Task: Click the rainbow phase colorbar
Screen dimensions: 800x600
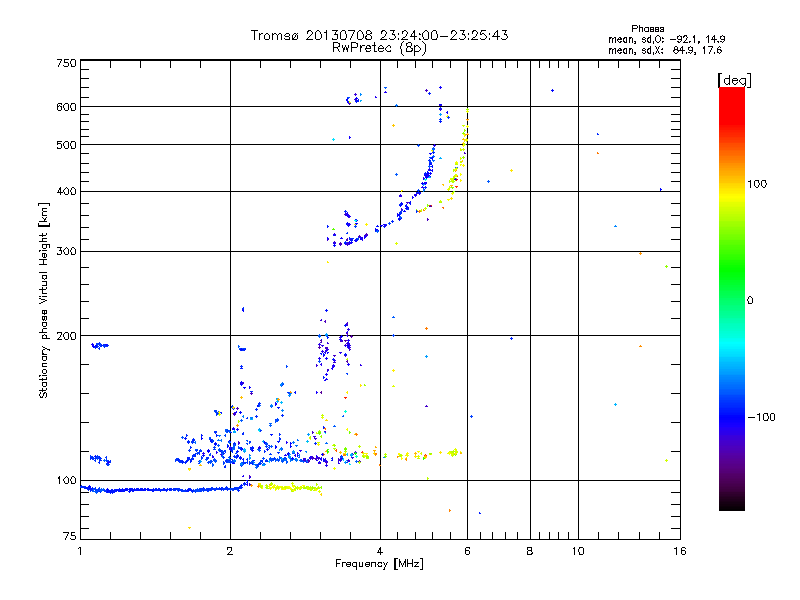Action: 732,298
